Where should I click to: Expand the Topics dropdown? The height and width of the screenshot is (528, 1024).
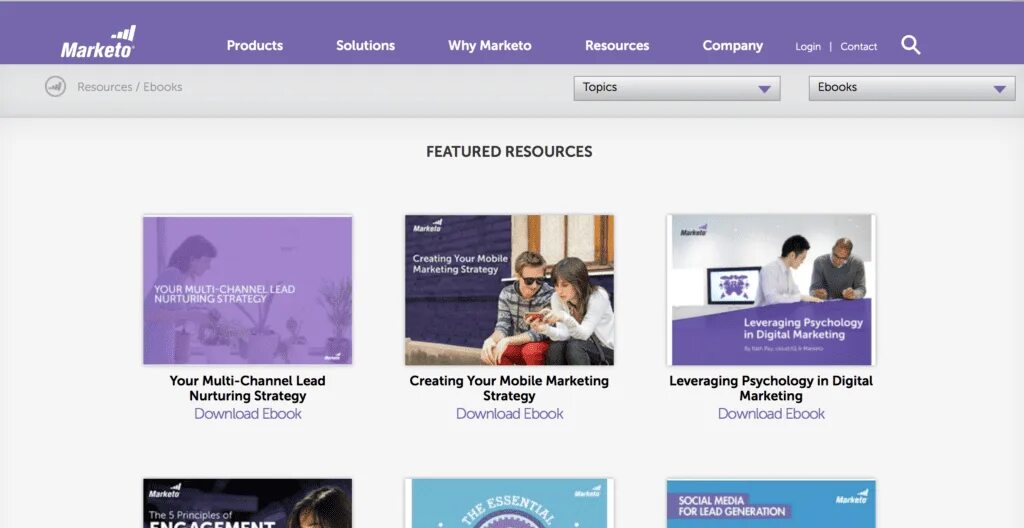pos(677,88)
